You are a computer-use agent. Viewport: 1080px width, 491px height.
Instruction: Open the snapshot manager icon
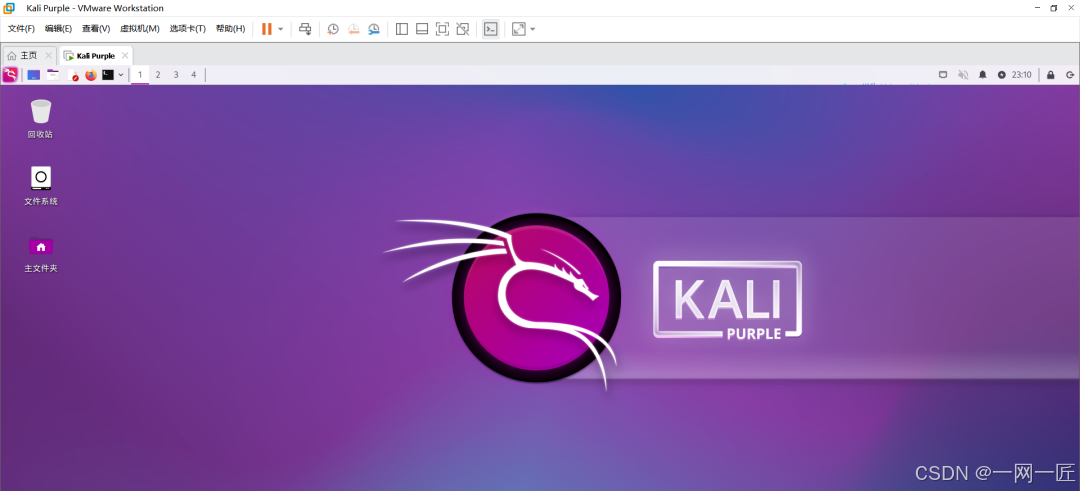[374, 29]
